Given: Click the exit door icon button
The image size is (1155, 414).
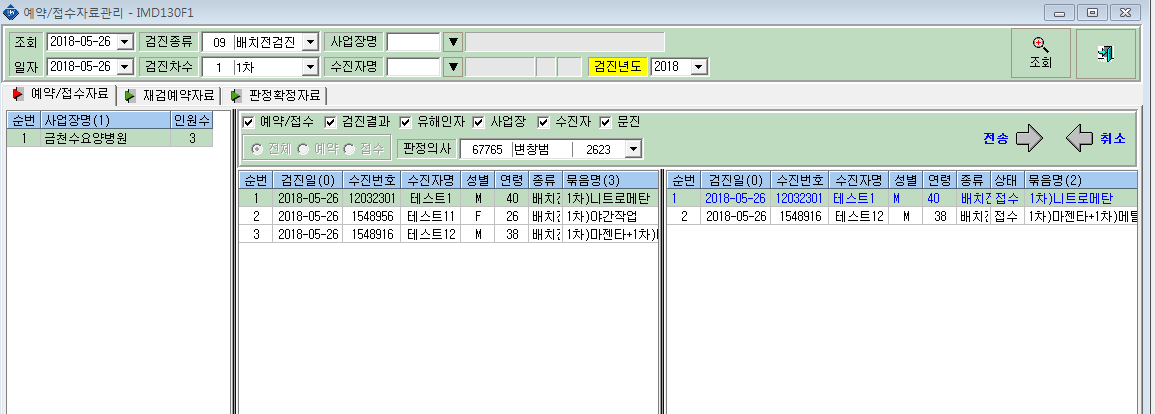Looking at the screenshot, I should [1106, 54].
